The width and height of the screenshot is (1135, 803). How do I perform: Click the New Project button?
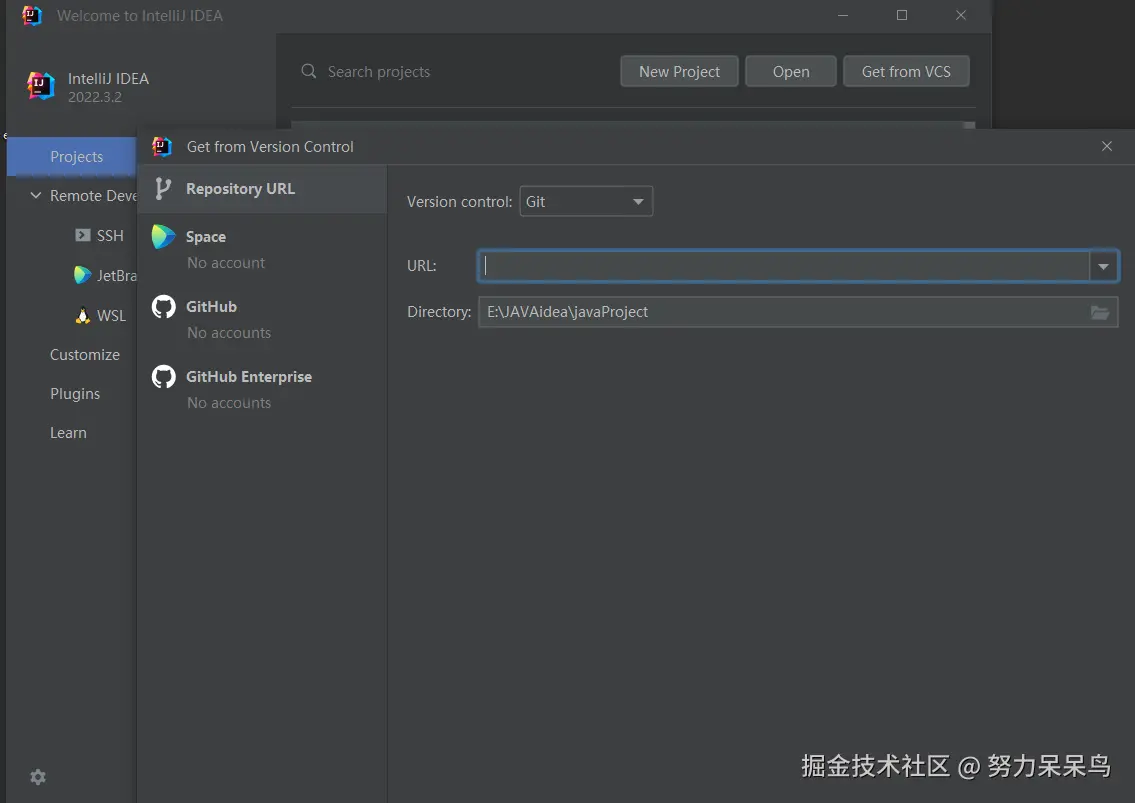point(679,72)
